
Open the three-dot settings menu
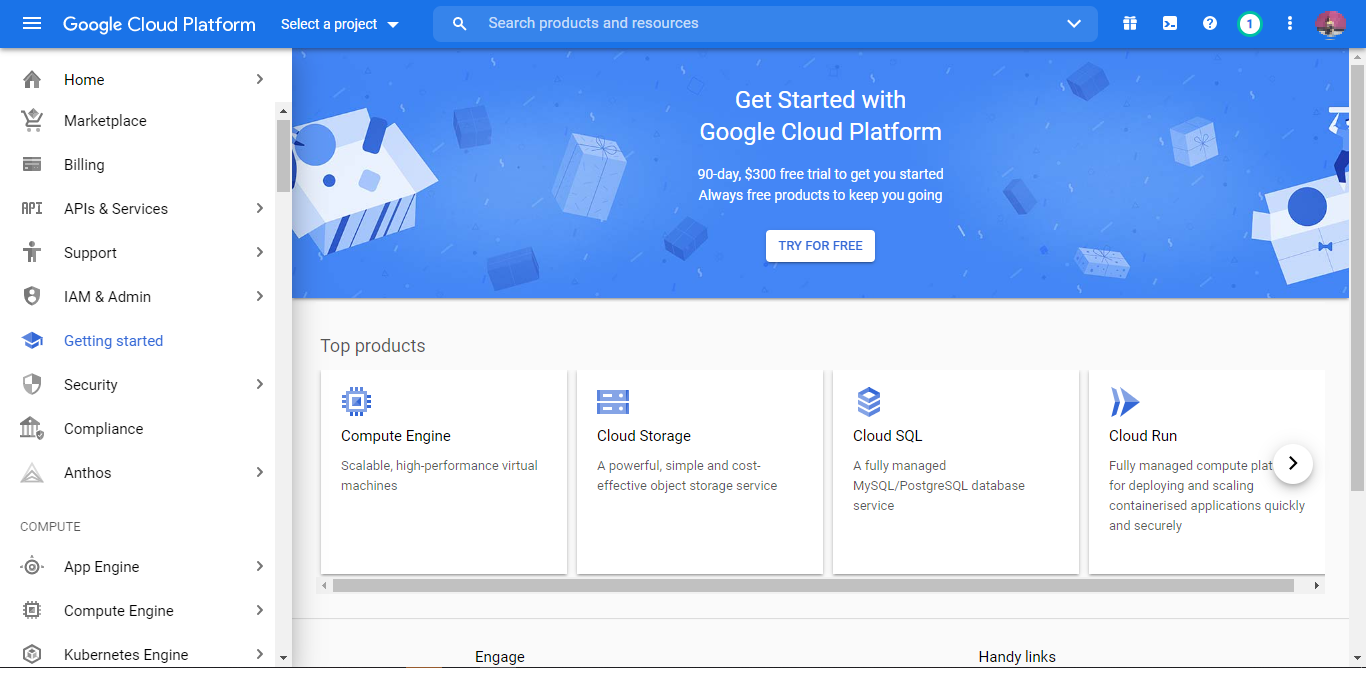pyautogui.click(x=1290, y=23)
